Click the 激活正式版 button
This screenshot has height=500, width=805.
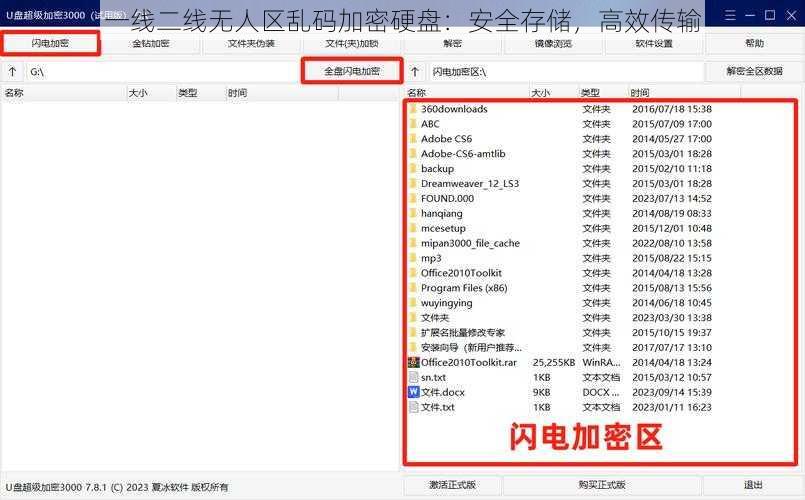point(452,485)
